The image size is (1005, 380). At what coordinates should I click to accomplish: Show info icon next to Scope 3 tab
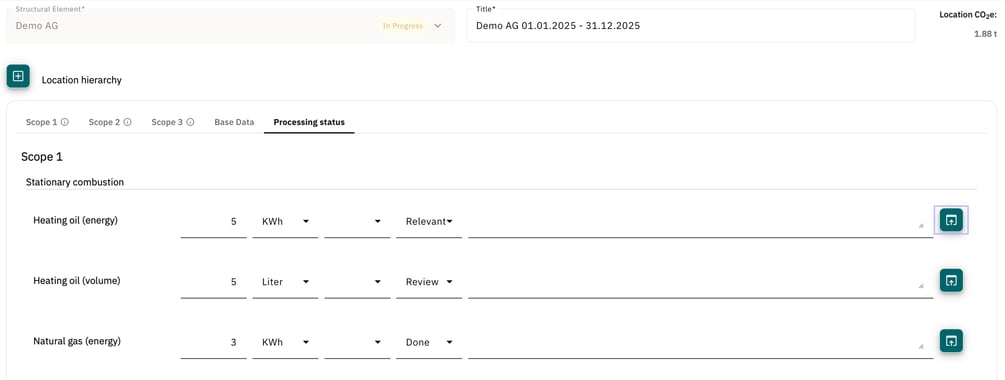(x=190, y=122)
